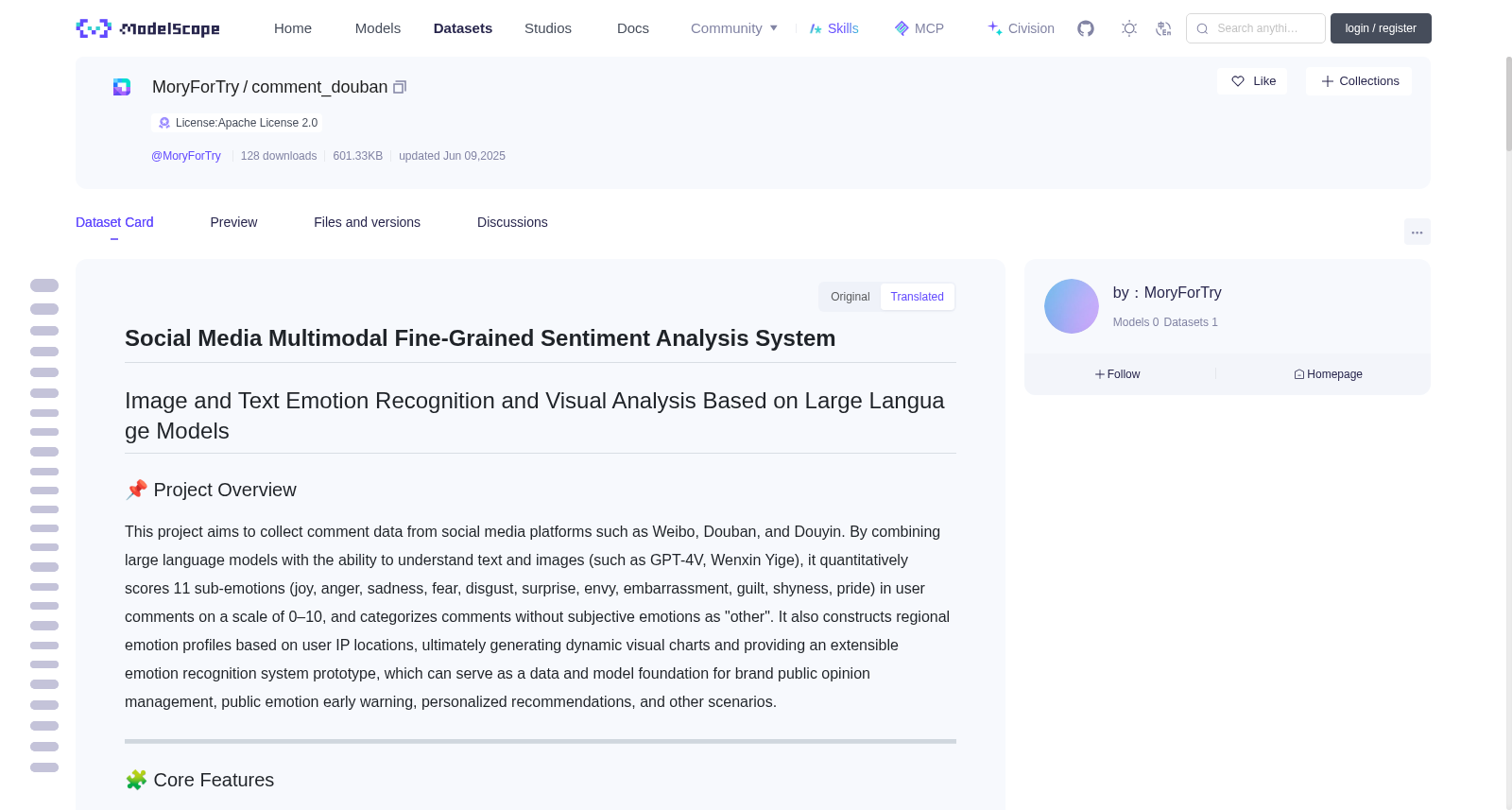Viewport: 1512px width, 810px height.
Task: Open the Discussions tab
Action: pos(512,222)
